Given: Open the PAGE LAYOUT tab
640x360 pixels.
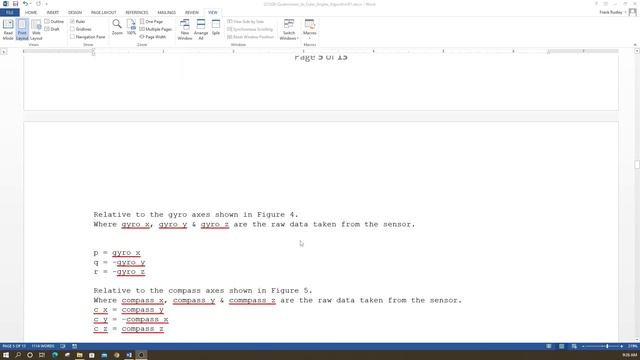Looking at the screenshot, I should point(104,12).
